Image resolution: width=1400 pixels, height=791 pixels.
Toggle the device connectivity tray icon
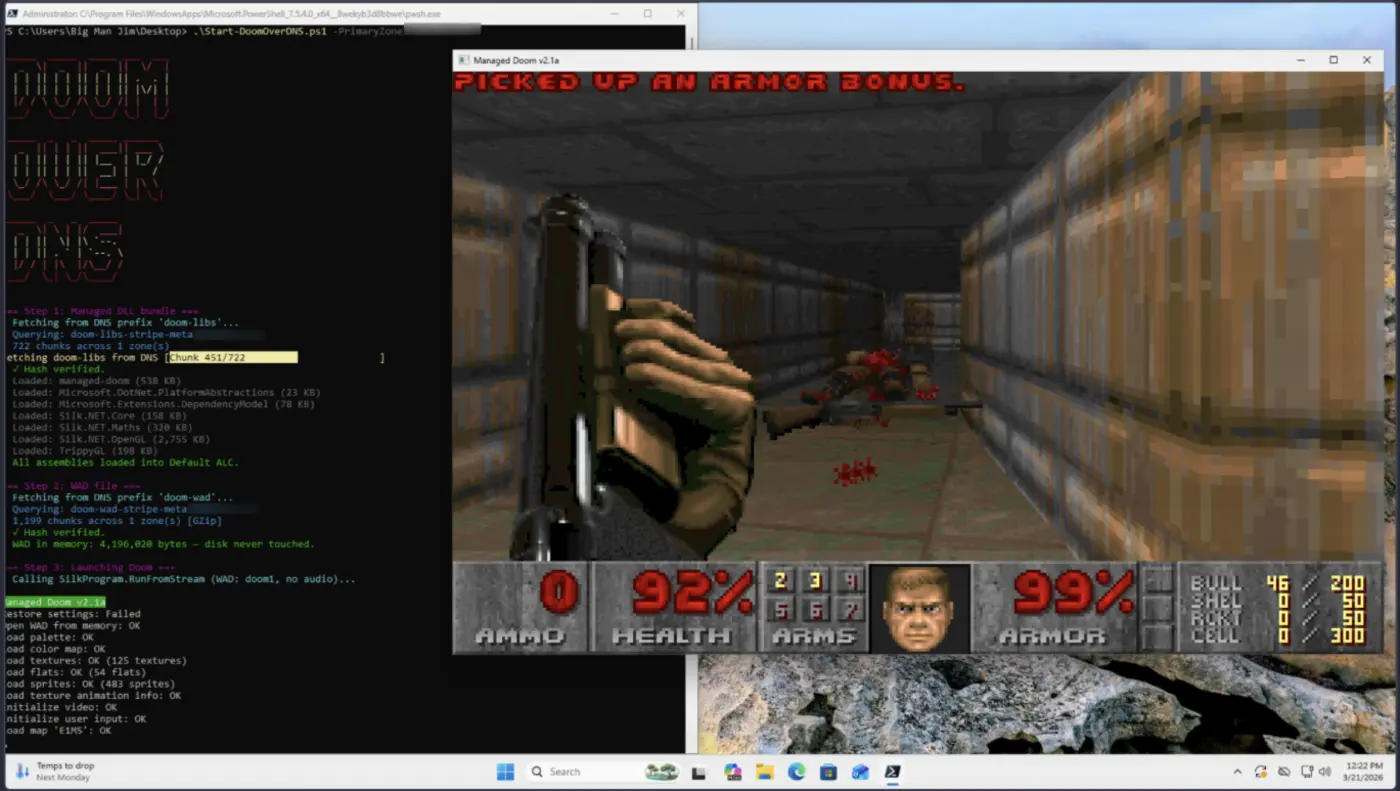(1307, 771)
